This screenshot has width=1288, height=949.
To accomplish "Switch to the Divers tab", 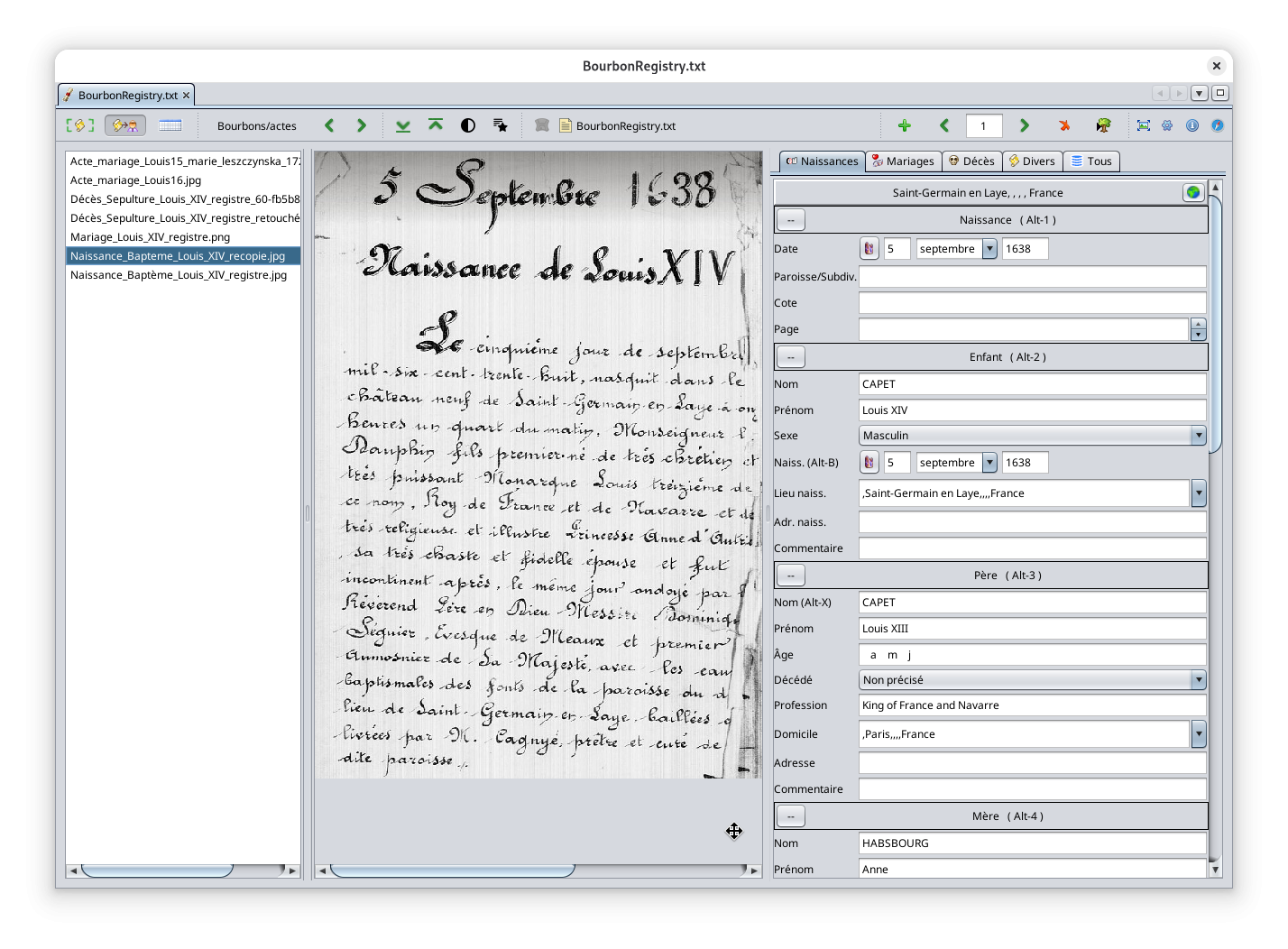I will tap(1032, 161).
